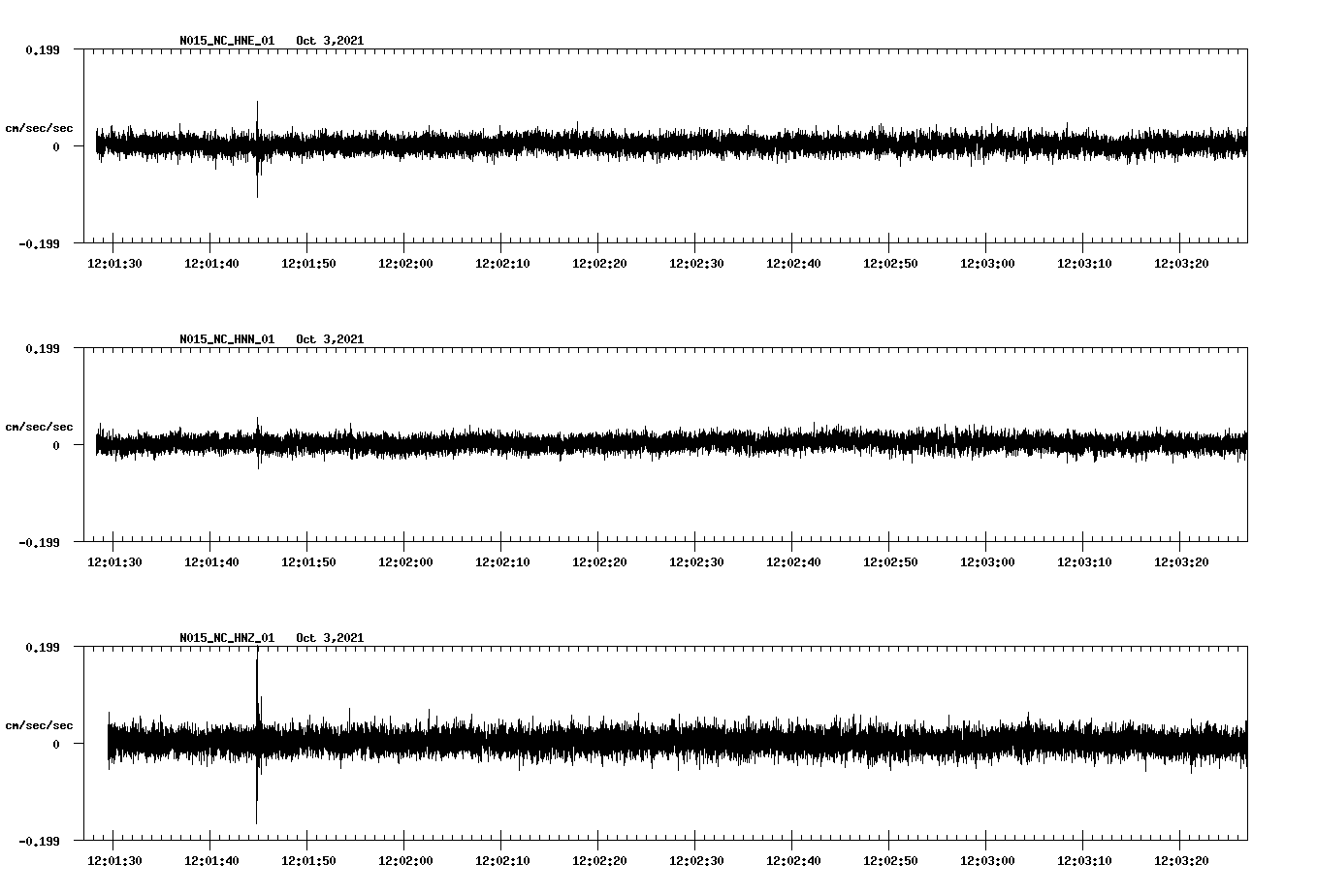Pick the 12:01:40 label under HNZ plot

(211, 861)
